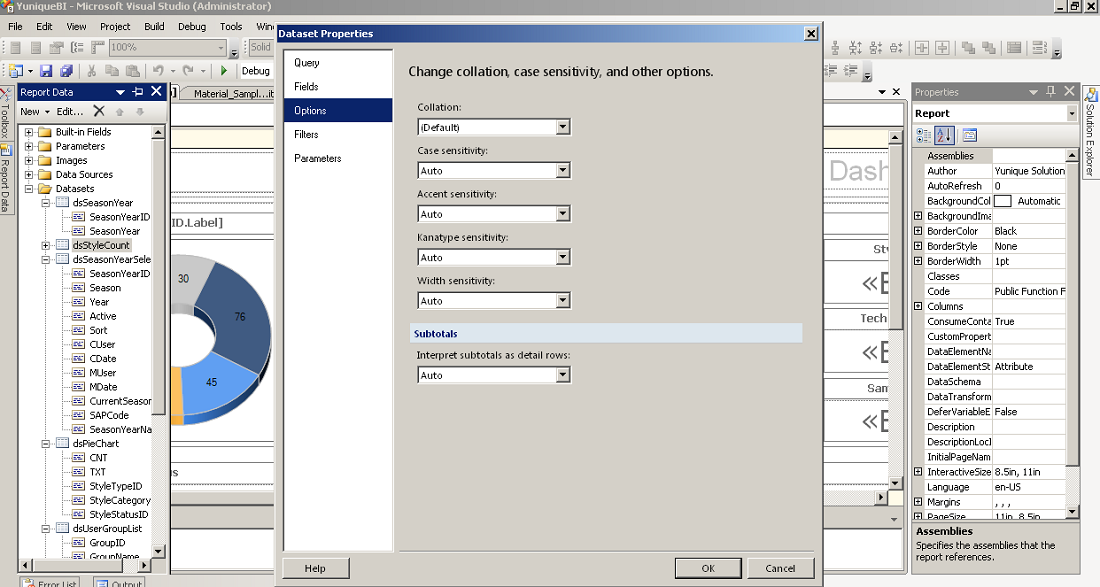This screenshot has height=587, width=1100.
Task: Click Center Horizontally layout icon
Action: [x=923, y=48]
